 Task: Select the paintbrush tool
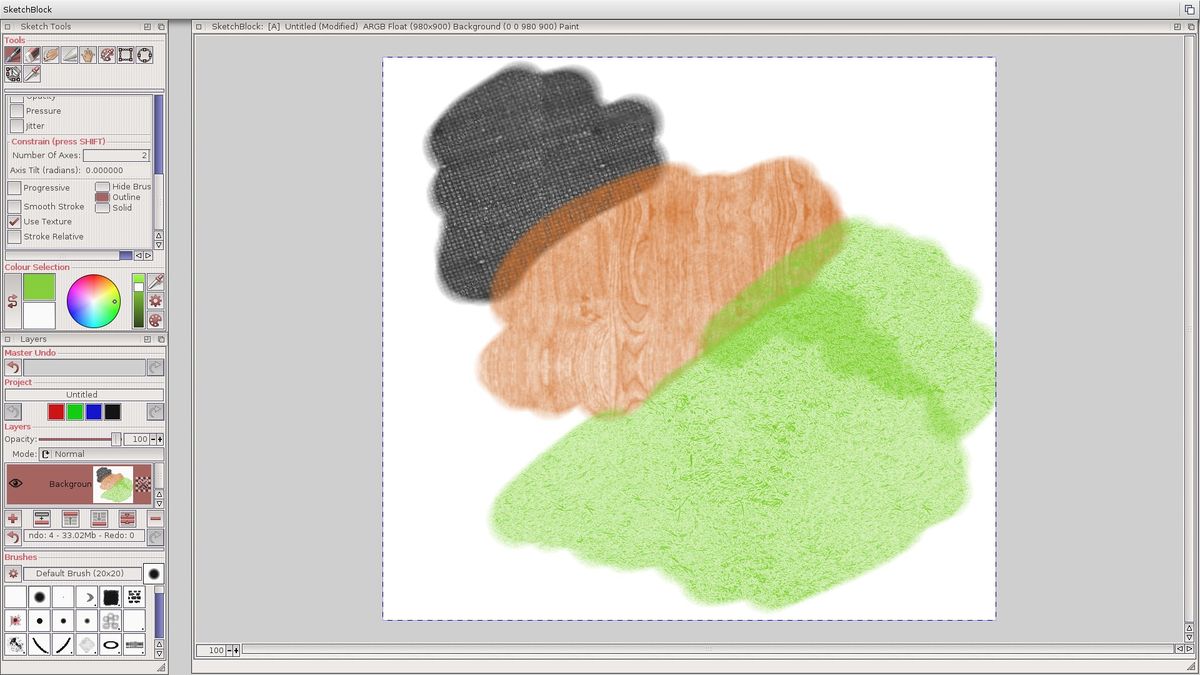[x=13, y=55]
